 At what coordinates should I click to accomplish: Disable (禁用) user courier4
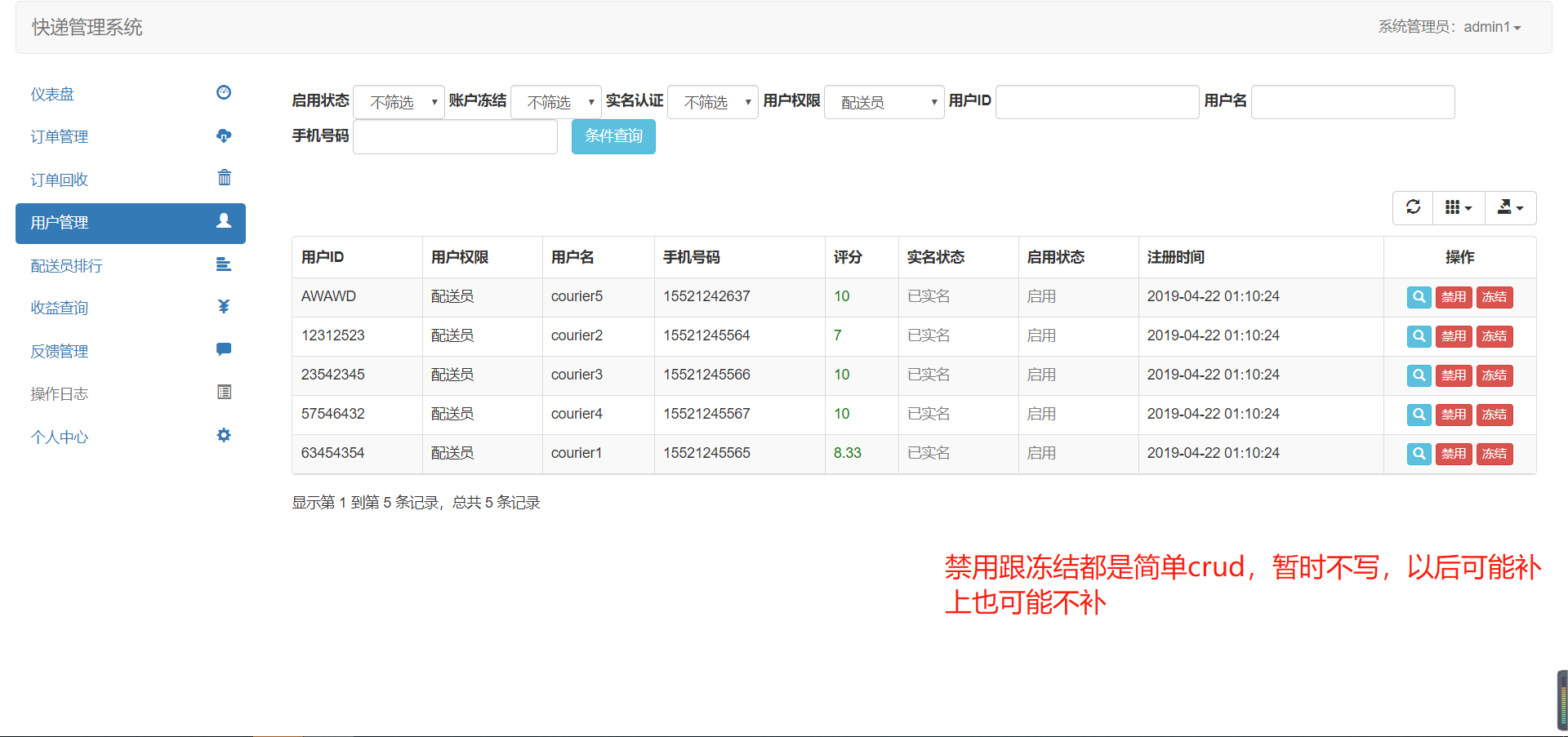tap(1454, 415)
